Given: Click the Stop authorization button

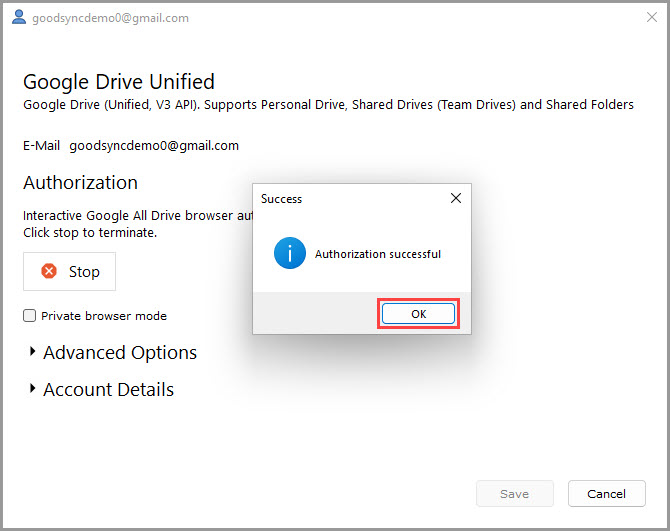Looking at the screenshot, I should click(x=69, y=271).
